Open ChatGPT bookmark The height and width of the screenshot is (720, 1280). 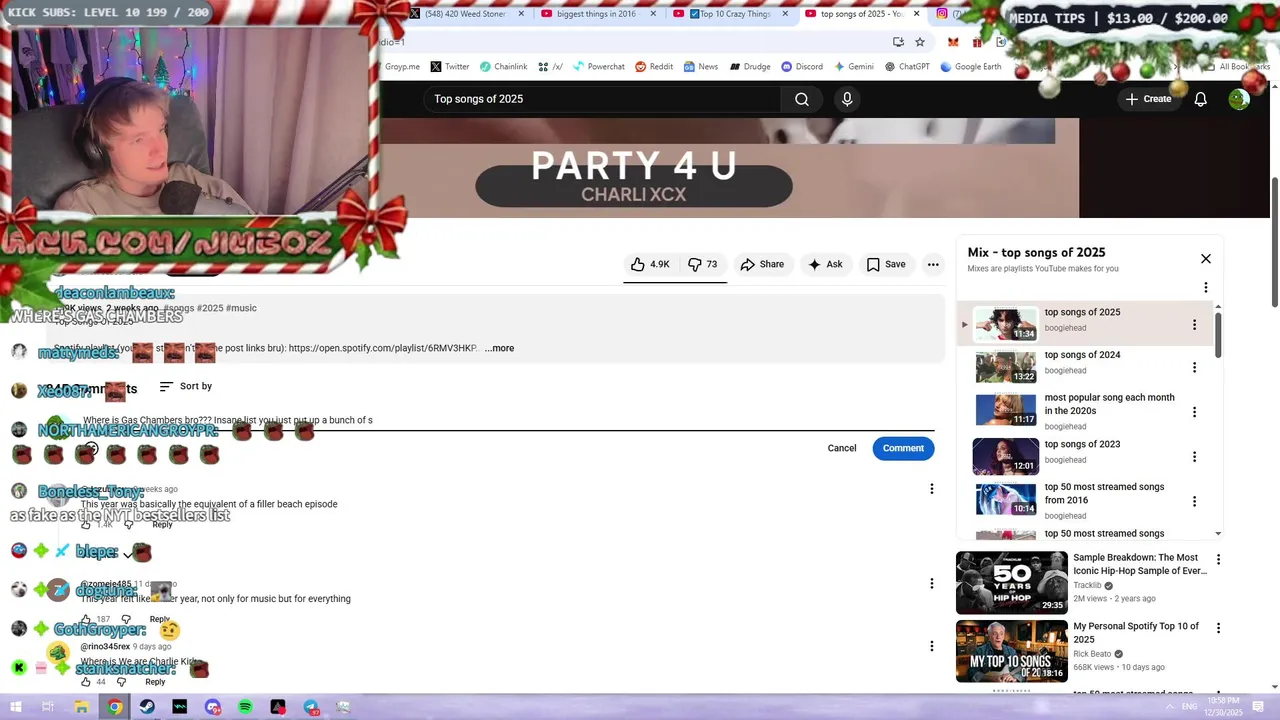pos(907,67)
